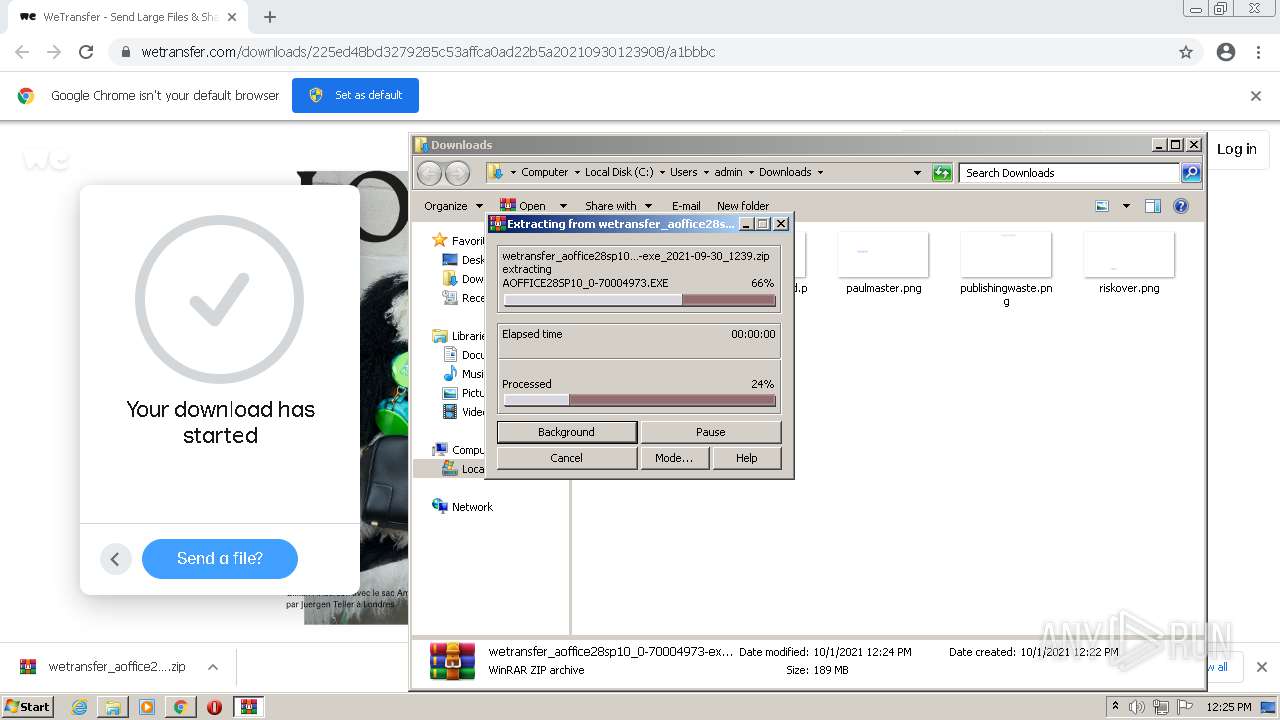Image resolution: width=1280 pixels, height=720 pixels.
Task: Expand the Open button dropdown arrow
Action: tap(563, 206)
